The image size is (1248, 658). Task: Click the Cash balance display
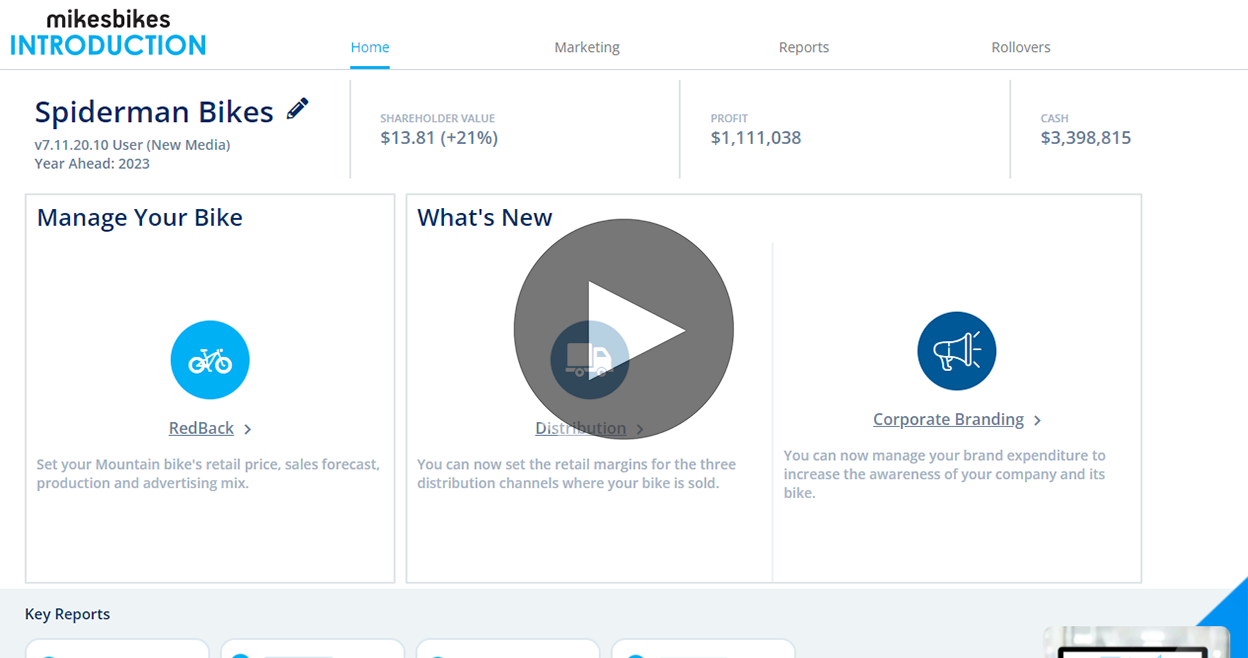pyautogui.click(x=1086, y=138)
